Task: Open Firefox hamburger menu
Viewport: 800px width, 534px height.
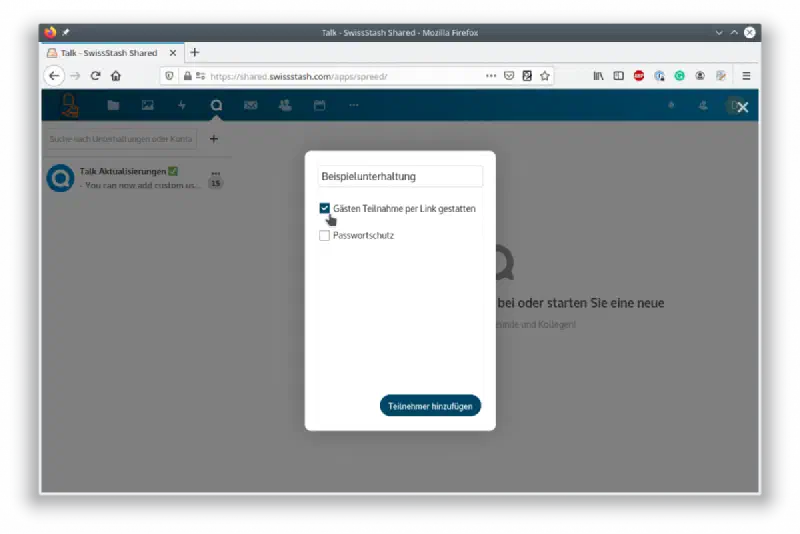Action: coord(746,76)
